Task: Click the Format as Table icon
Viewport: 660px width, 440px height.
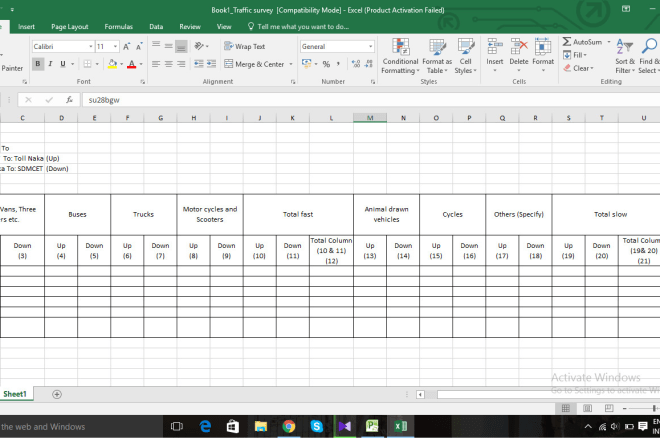Action: [x=437, y=56]
